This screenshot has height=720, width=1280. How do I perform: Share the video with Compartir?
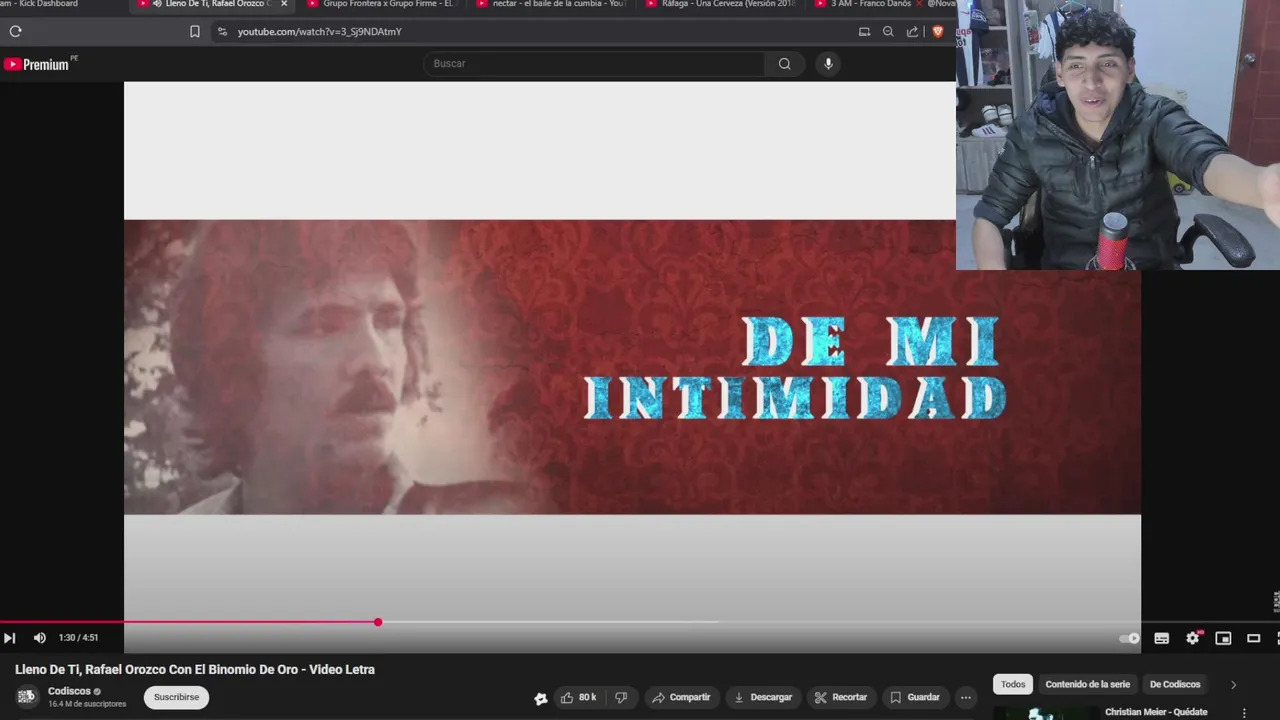pos(681,697)
